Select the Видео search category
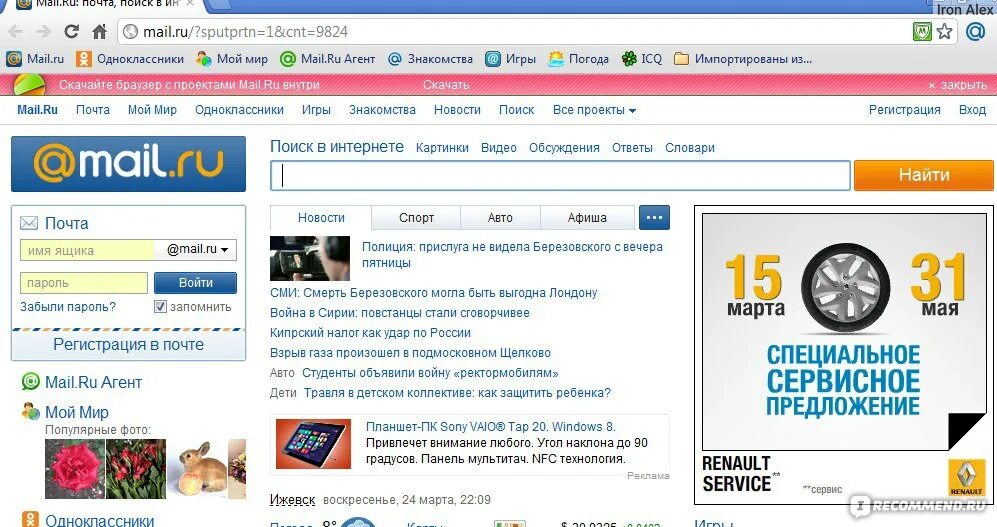Screen dimensions: 997x527 coord(498,148)
